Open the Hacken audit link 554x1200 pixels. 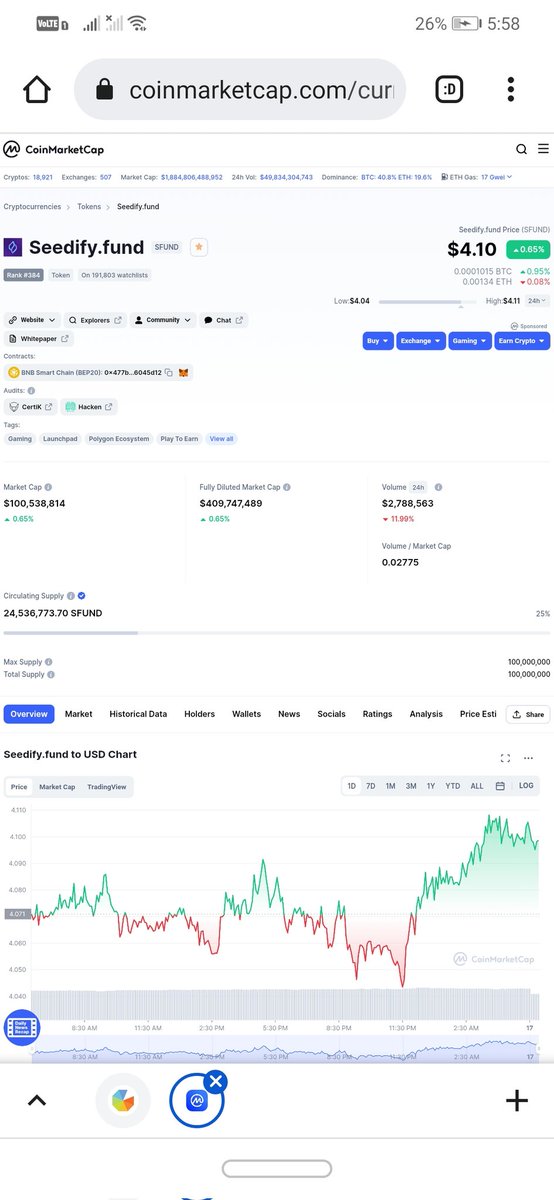coord(89,407)
